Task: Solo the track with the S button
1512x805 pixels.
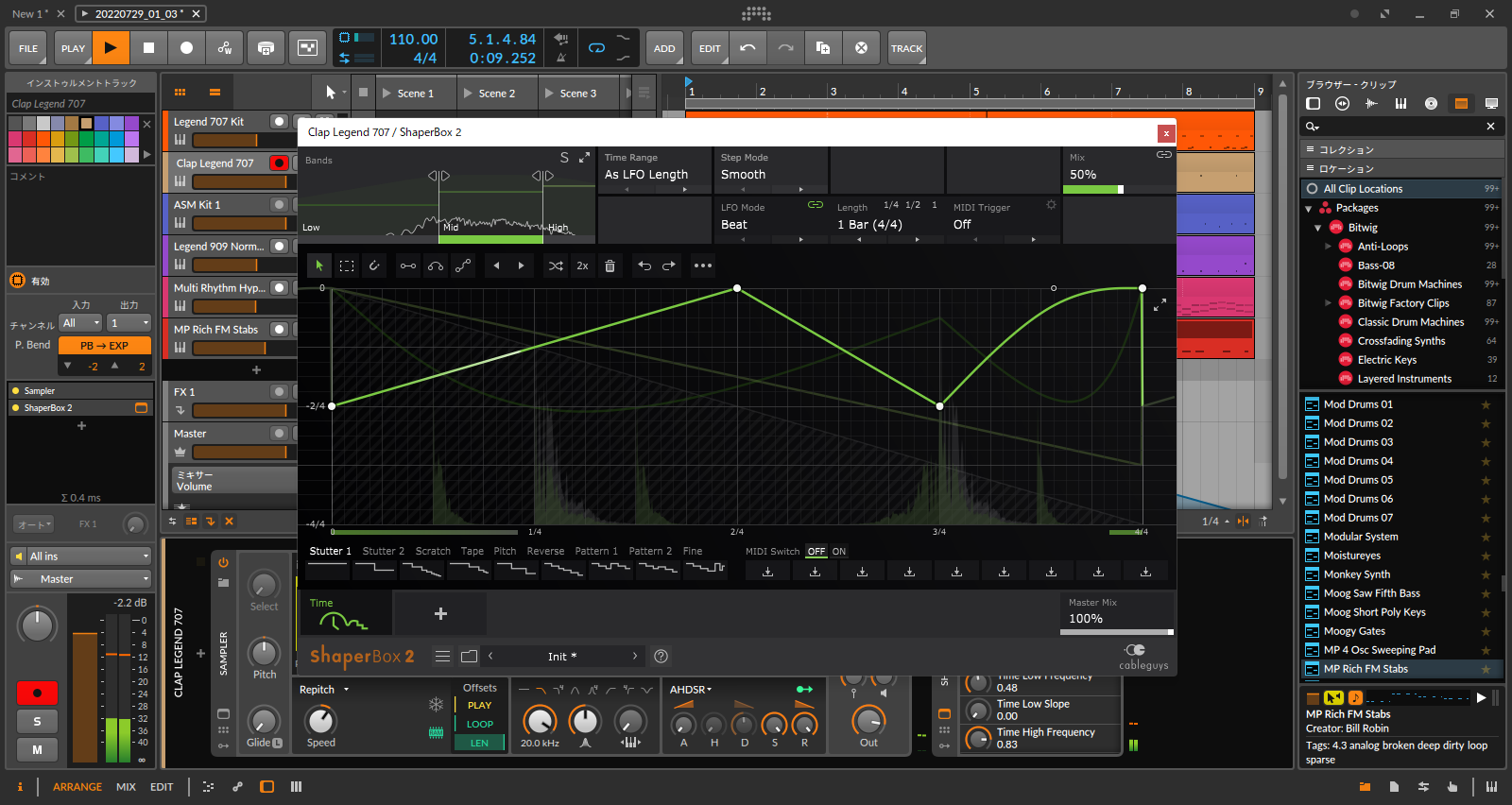Action: point(37,722)
